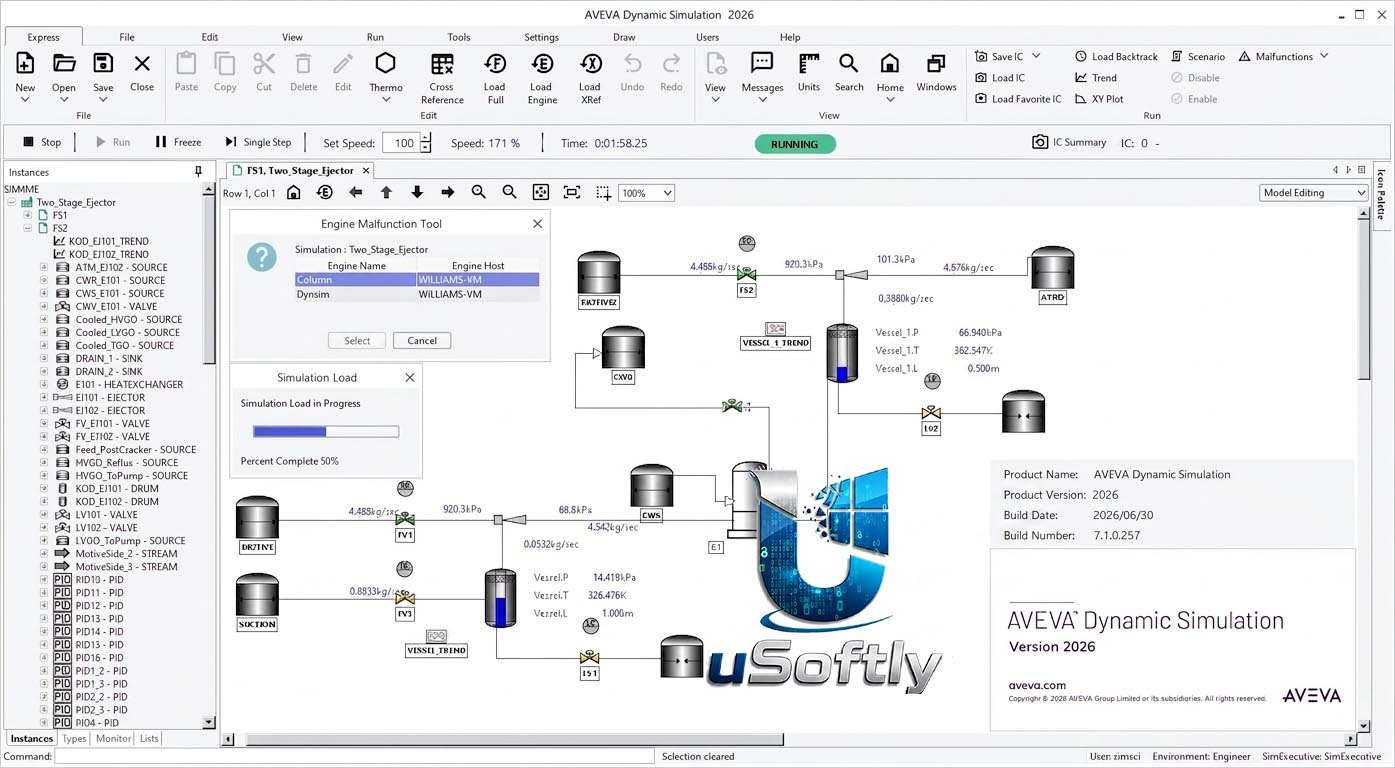Click the Command input field
The width and height of the screenshot is (1395, 768).
[354, 757]
